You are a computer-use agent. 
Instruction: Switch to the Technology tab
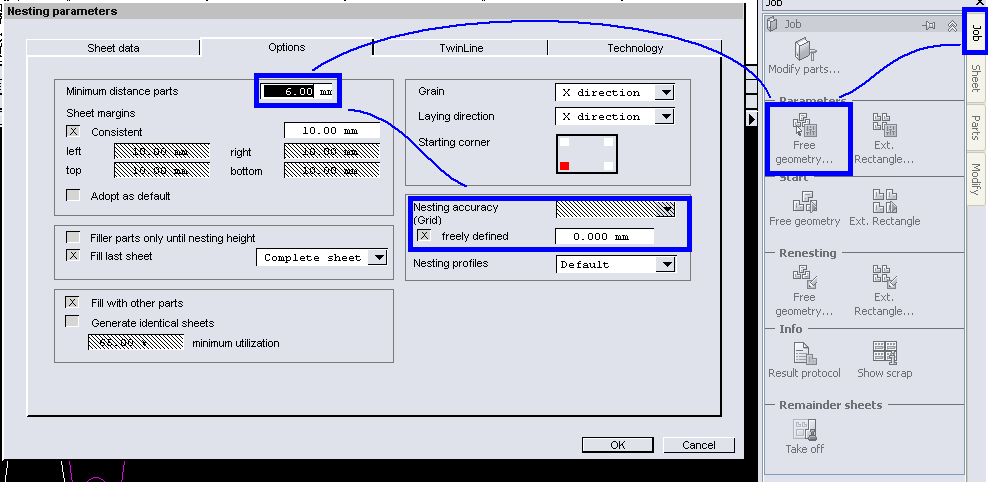[x=635, y=48]
